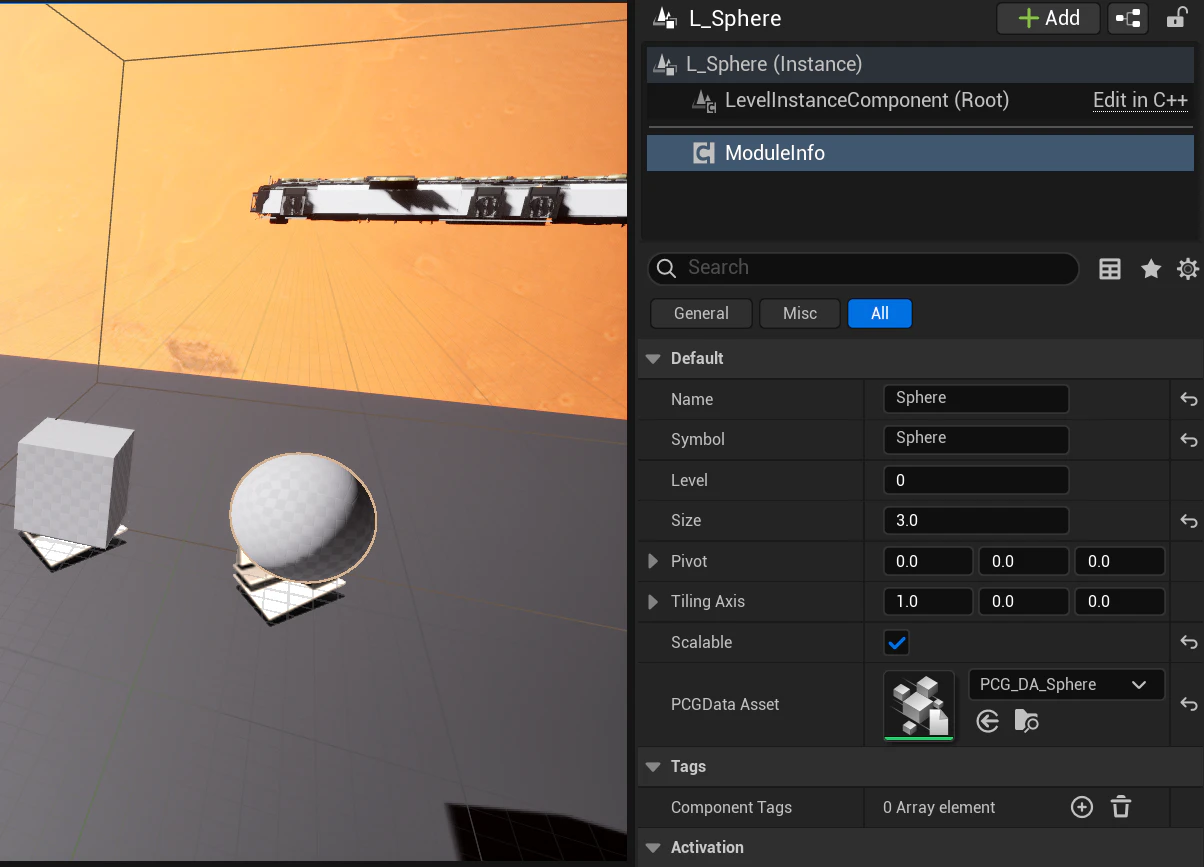
Task: Open the PCG_DA_Sphere asset dropdown
Action: [x=1066, y=685]
